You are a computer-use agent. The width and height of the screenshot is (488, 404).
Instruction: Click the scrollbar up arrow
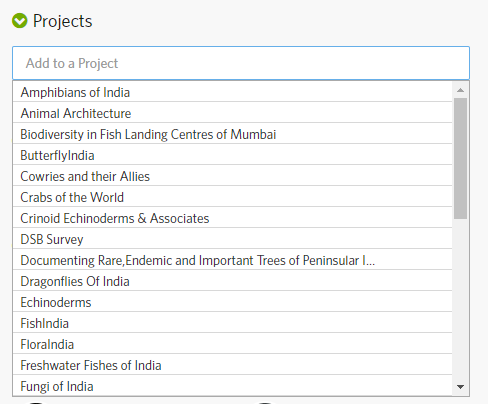click(460, 90)
